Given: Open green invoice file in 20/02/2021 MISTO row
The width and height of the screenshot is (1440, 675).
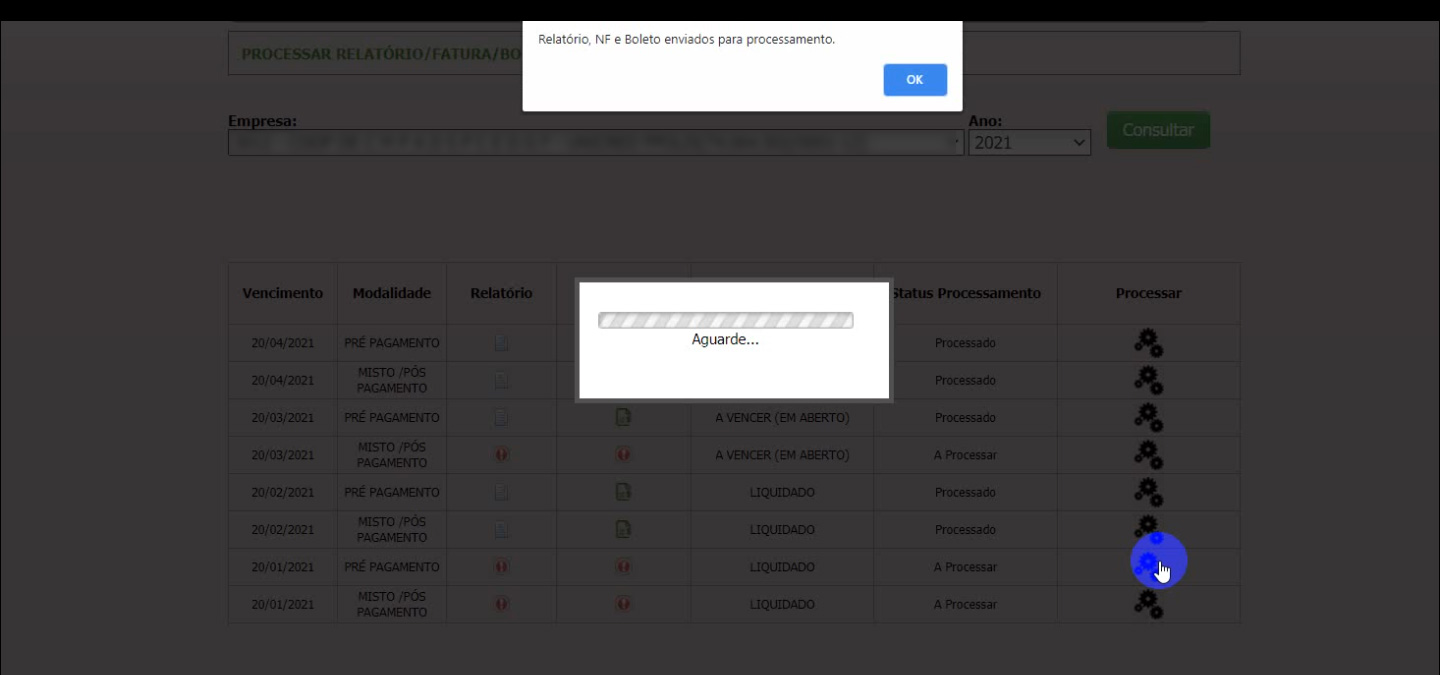Looking at the screenshot, I should click(x=623, y=529).
